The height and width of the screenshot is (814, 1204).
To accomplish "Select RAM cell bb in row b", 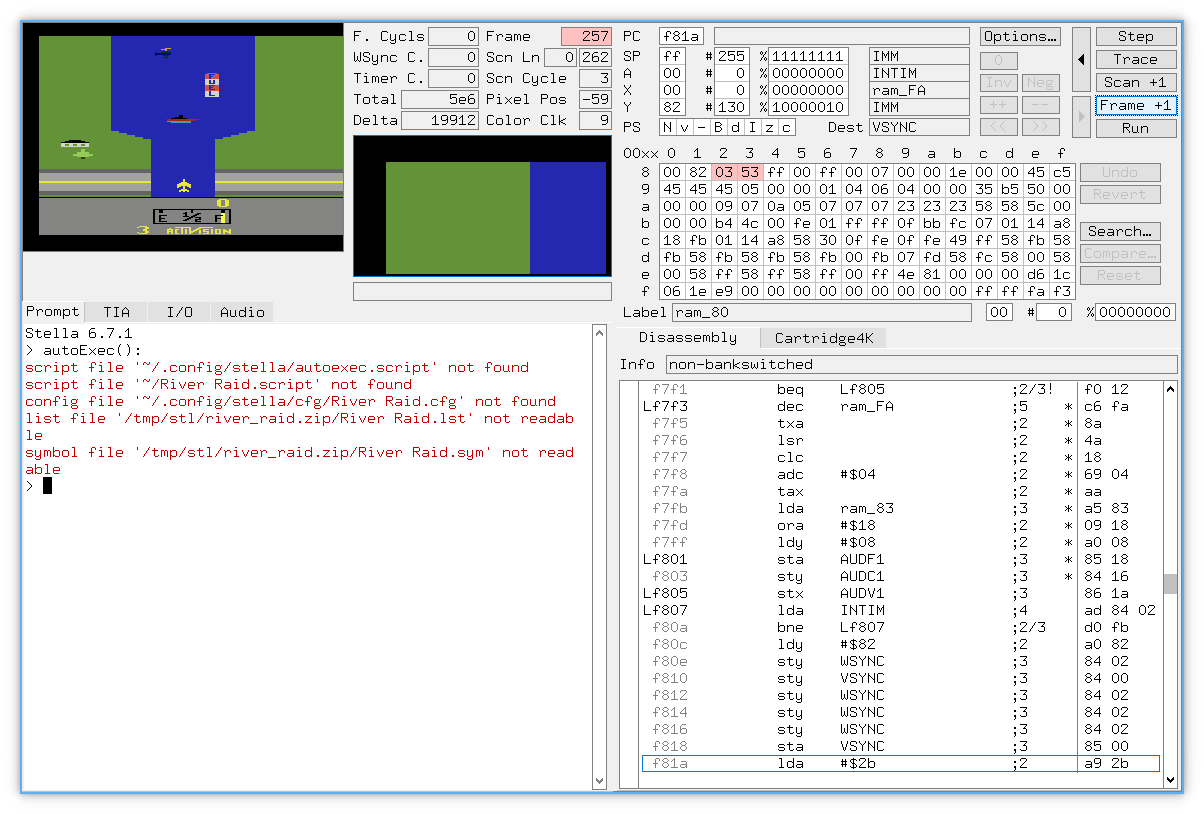I will coord(932,223).
